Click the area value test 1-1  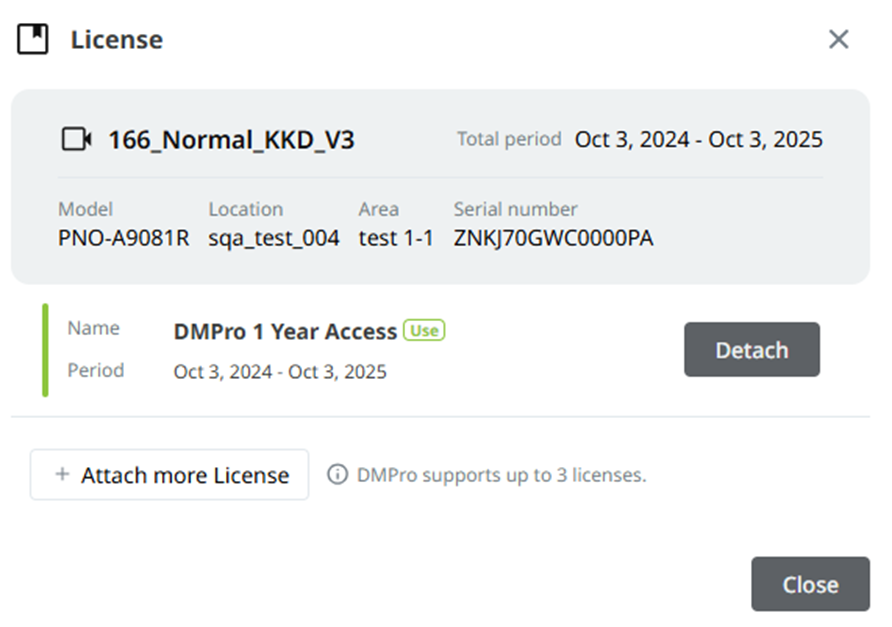396,238
